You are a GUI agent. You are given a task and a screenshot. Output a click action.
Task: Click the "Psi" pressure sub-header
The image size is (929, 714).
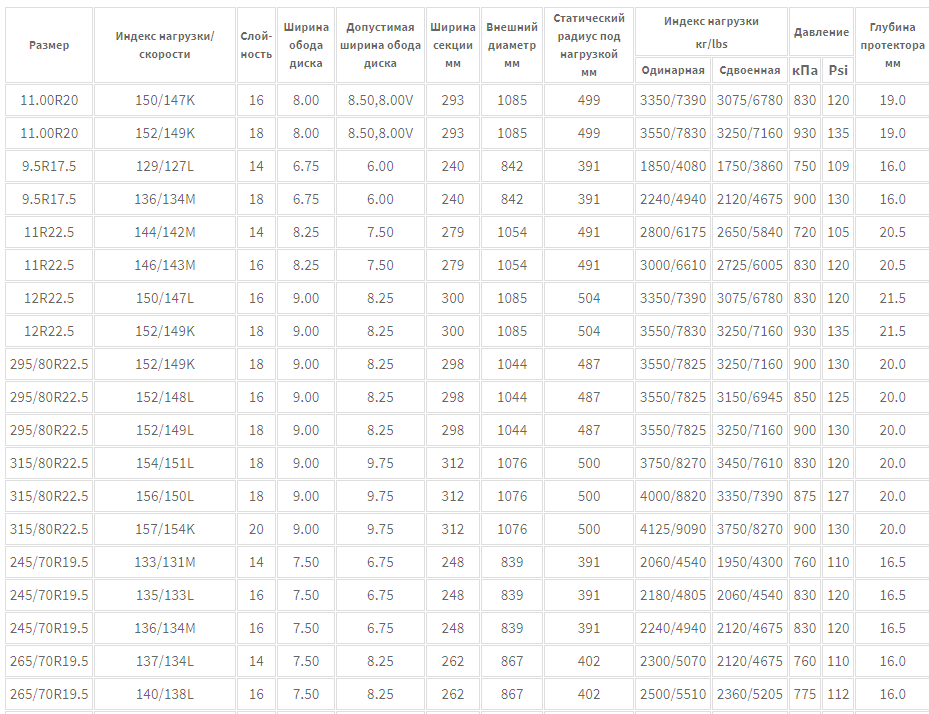(838, 70)
